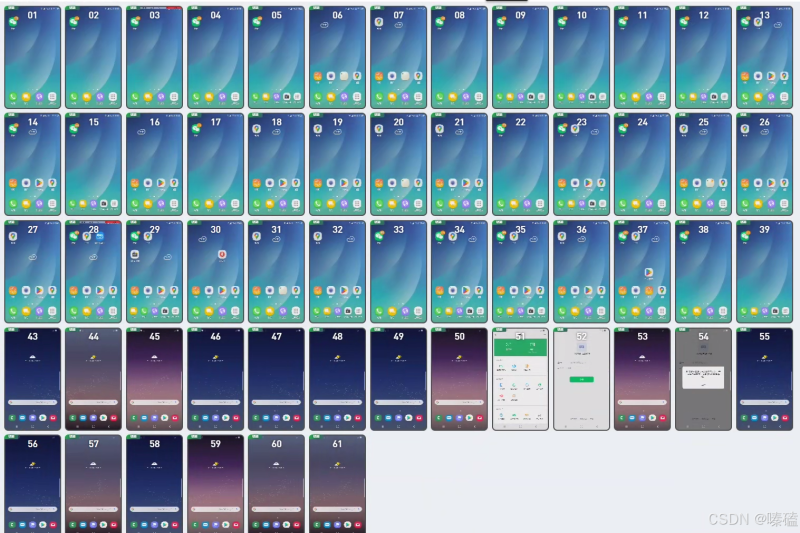Image resolution: width=800 pixels, height=533 pixels.
Task: Open WeChat on phone 01
Action: click(13, 21)
